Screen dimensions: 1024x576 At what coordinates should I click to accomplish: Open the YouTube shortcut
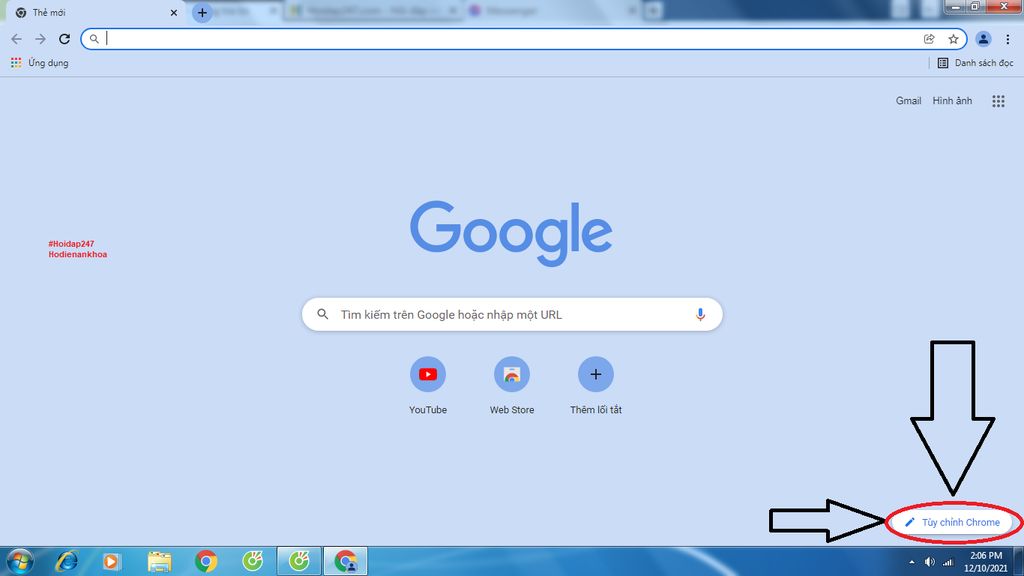coord(428,386)
